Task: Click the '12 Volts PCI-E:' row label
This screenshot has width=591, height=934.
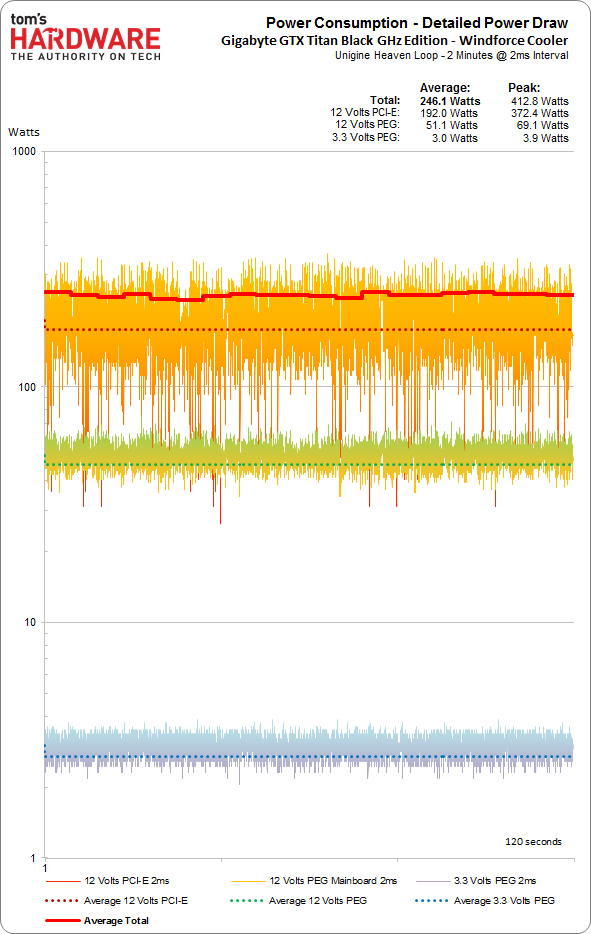Action: click(365, 112)
